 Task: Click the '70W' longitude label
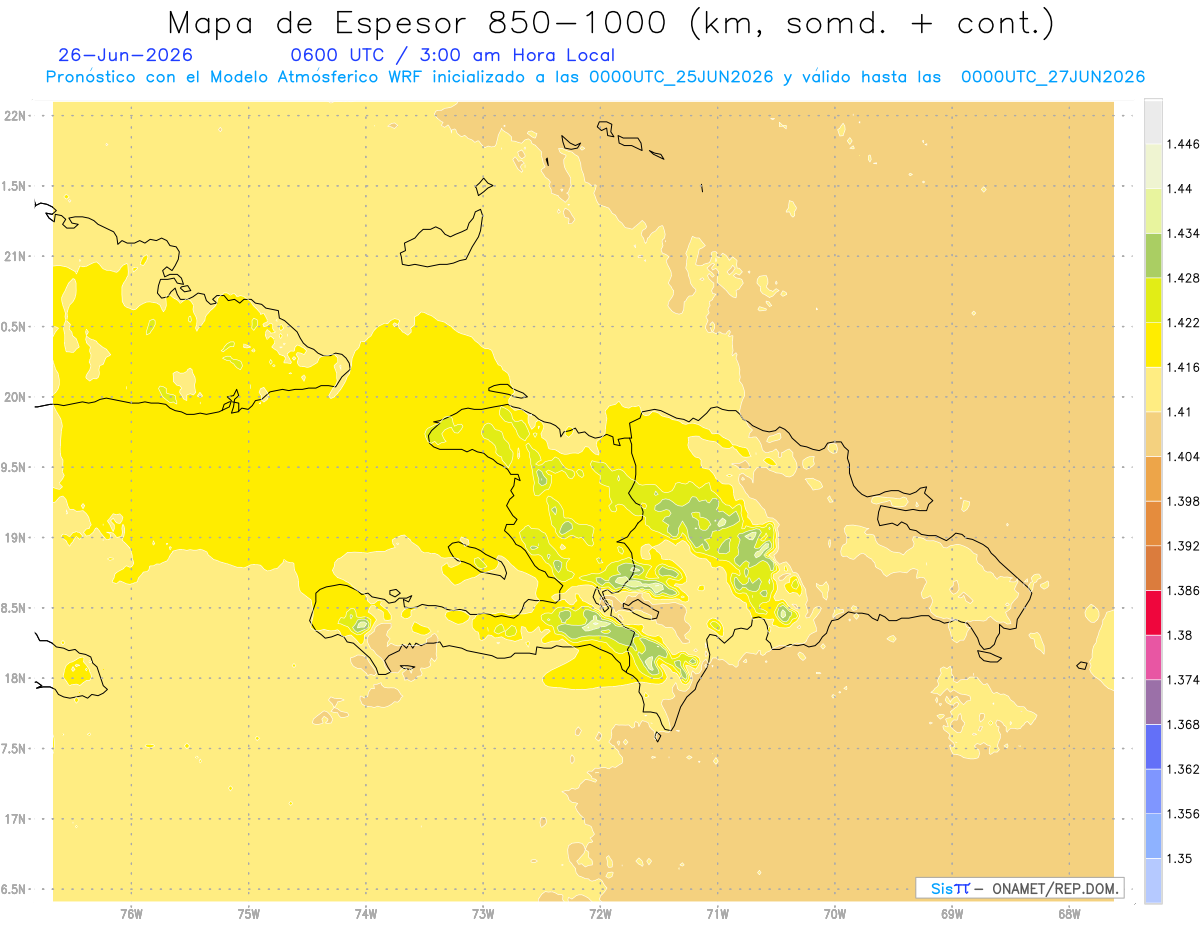(x=835, y=914)
